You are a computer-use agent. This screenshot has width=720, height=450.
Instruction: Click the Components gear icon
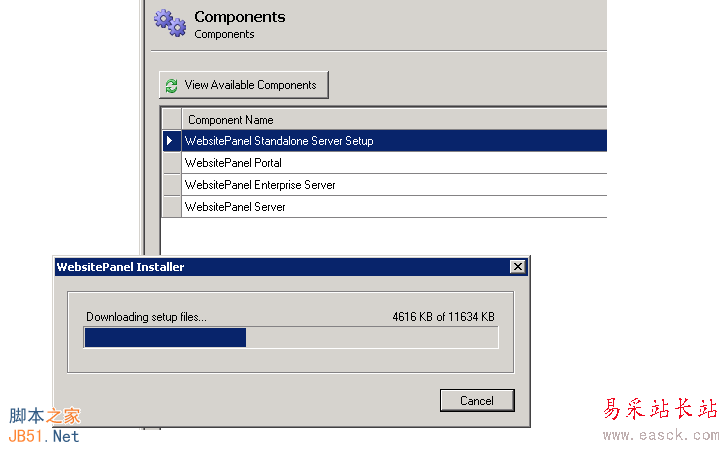pos(170,22)
